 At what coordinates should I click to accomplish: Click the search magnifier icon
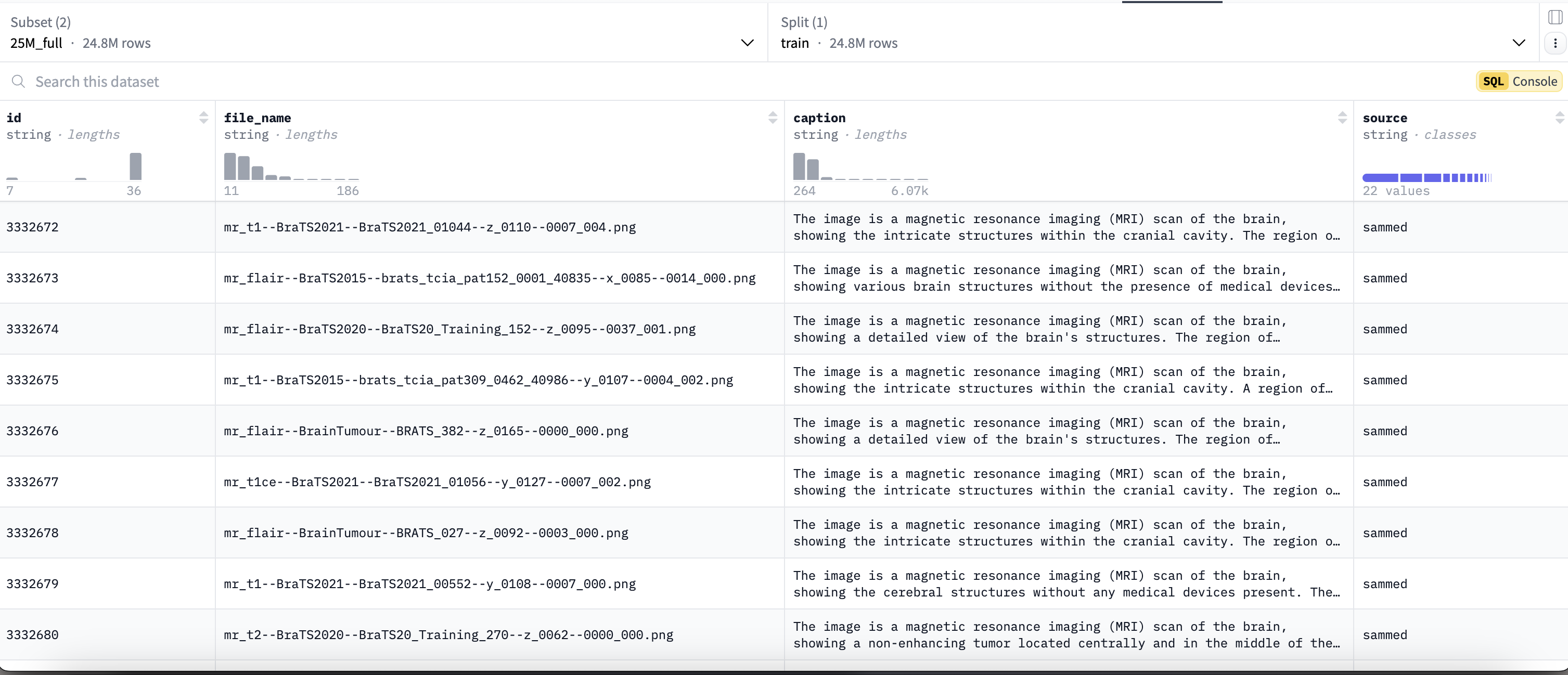(x=18, y=82)
